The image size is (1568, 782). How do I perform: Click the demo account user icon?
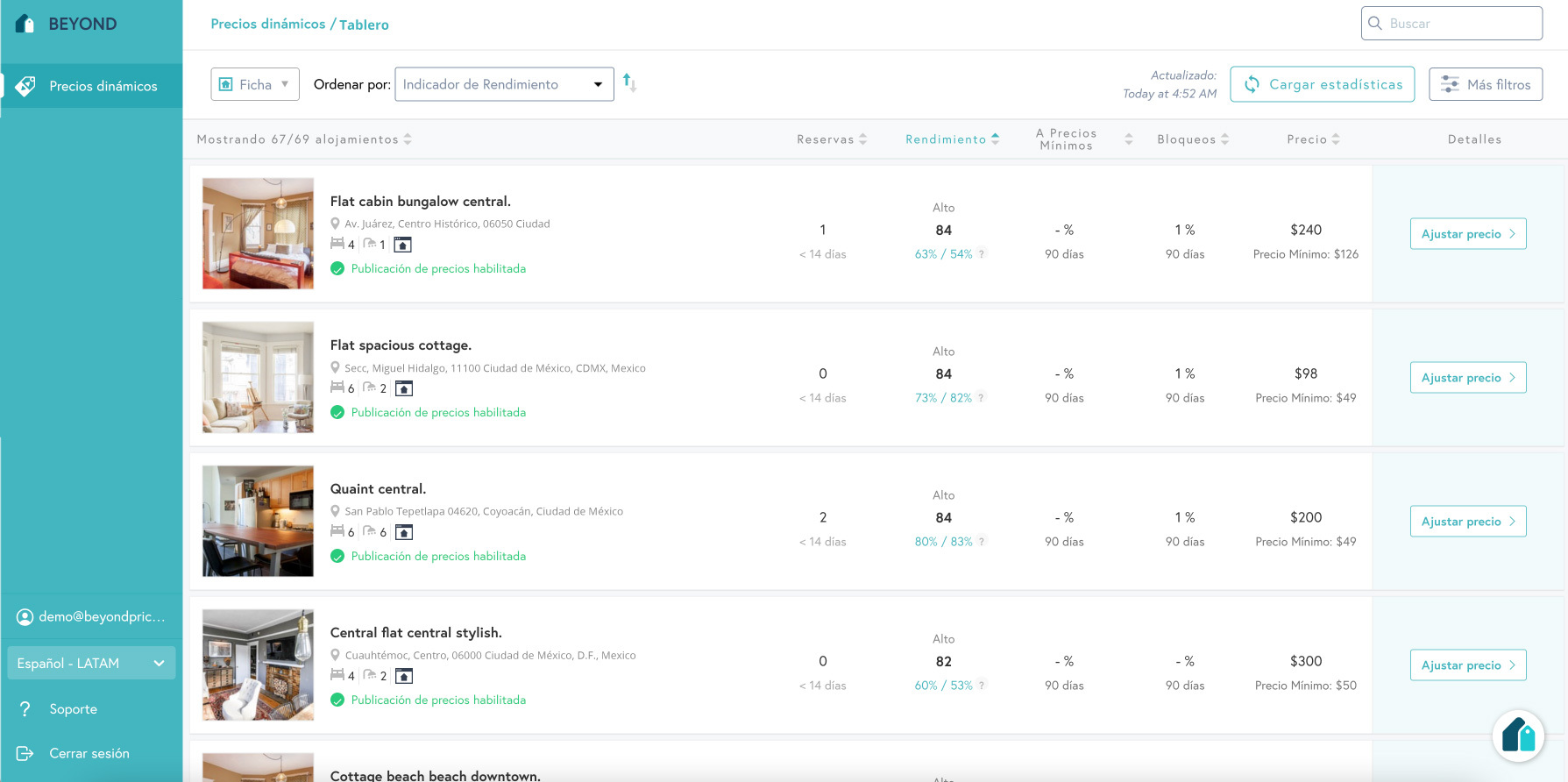coord(25,617)
